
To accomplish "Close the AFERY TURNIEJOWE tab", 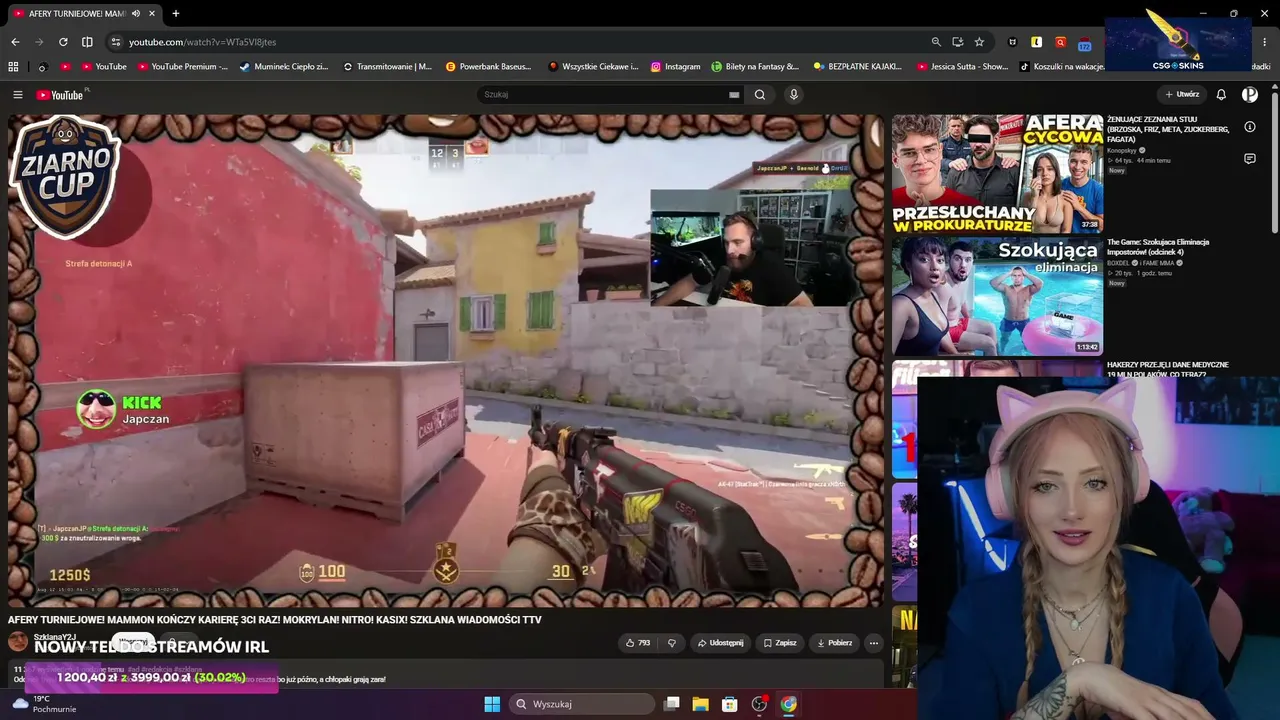I will [x=152, y=14].
